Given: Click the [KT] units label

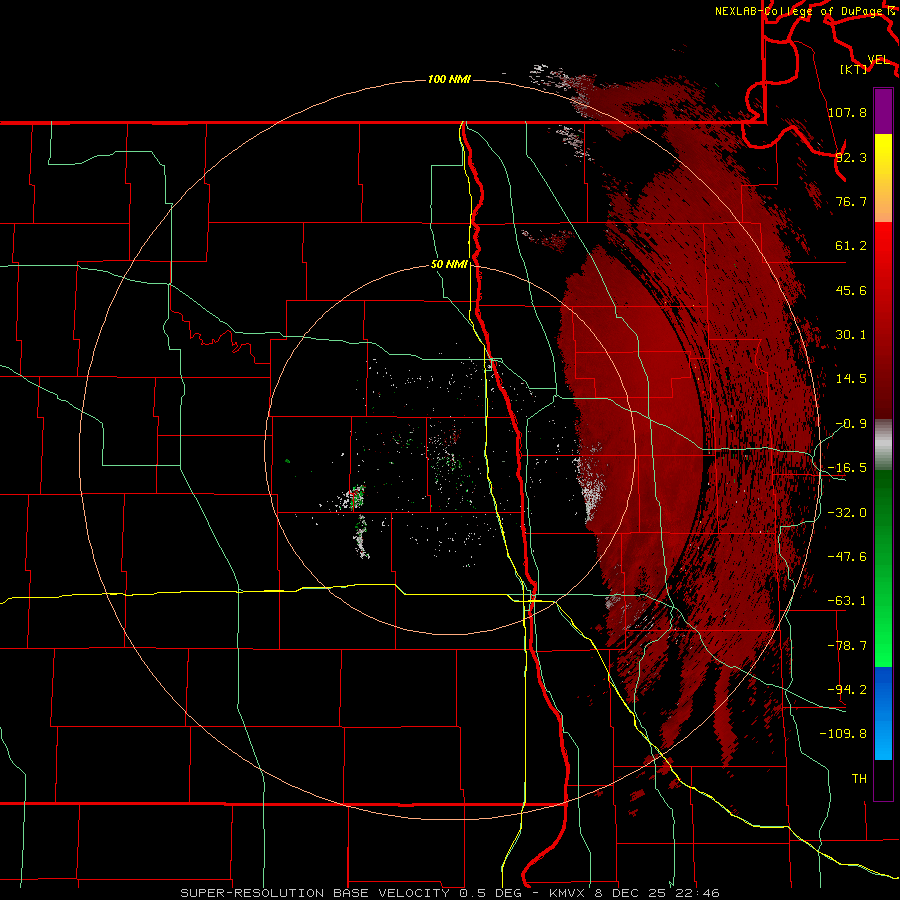Looking at the screenshot, I should pos(854,69).
